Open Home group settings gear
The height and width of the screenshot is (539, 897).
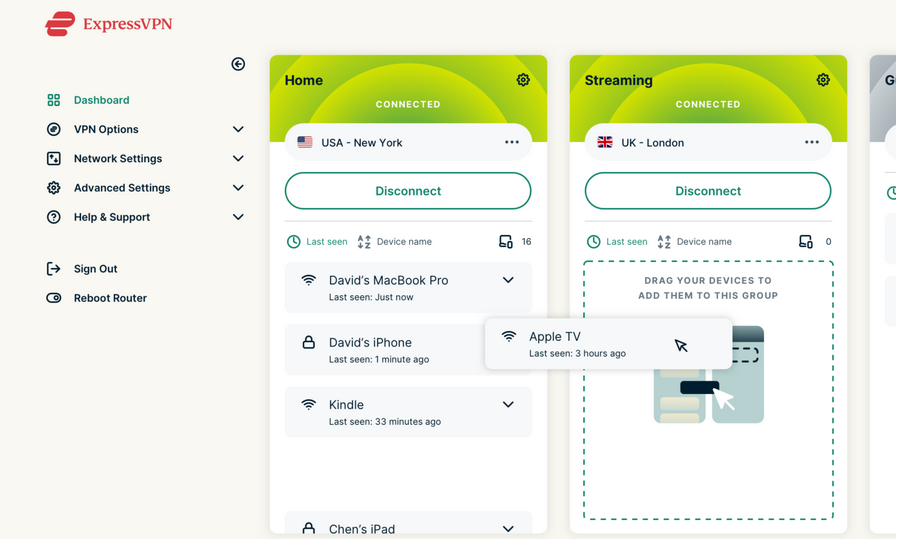tap(523, 80)
